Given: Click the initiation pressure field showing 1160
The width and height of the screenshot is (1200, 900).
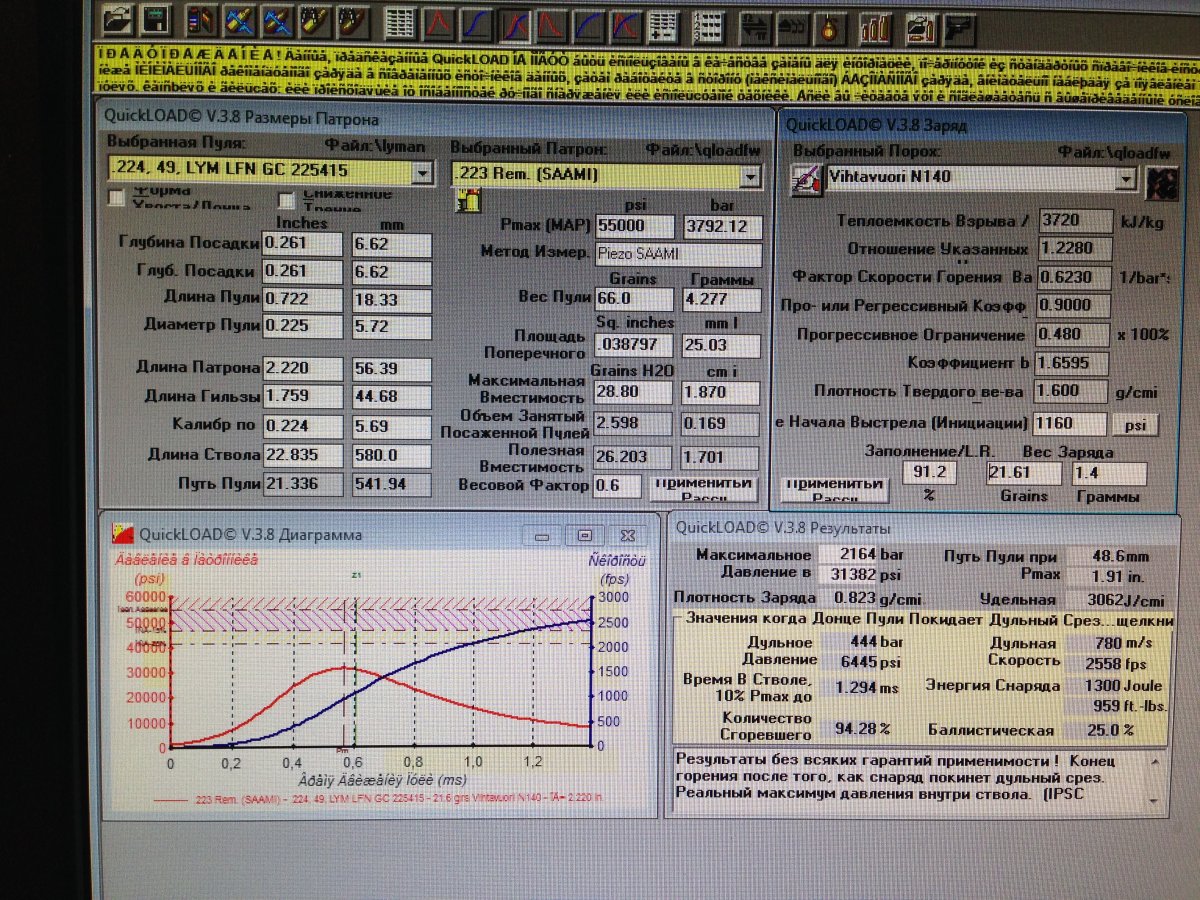Looking at the screenshot, I should click(1069, 424).
